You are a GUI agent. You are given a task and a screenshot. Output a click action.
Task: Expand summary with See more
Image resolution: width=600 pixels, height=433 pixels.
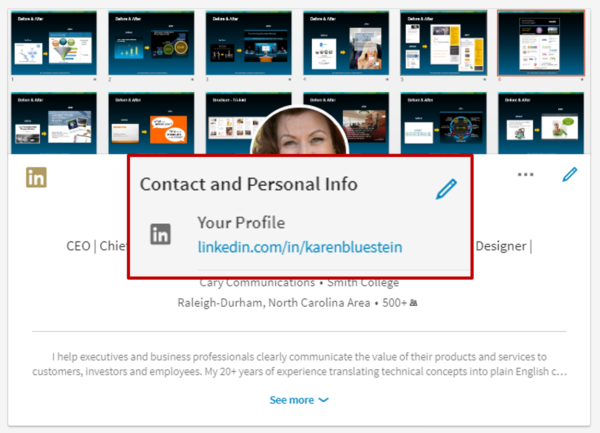click(299, 400)
